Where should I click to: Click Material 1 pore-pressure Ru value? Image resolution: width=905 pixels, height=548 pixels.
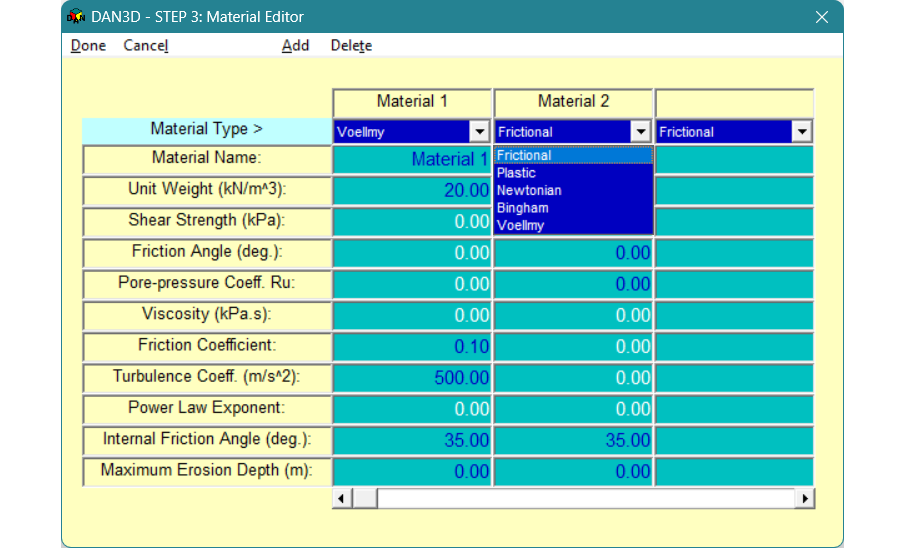click(412, 284)
